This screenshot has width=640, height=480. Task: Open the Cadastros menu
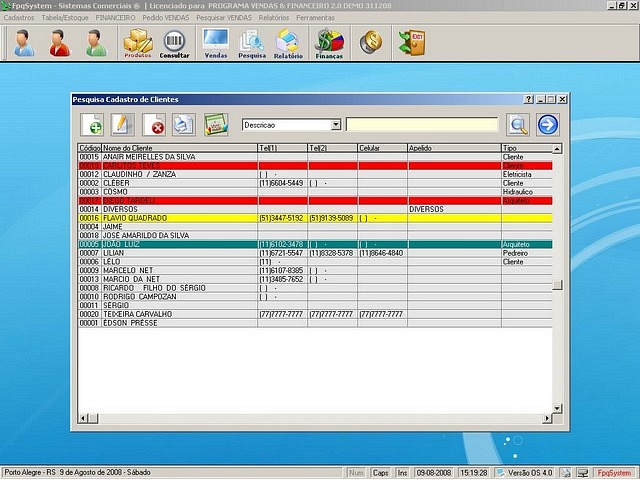(19, 18)
